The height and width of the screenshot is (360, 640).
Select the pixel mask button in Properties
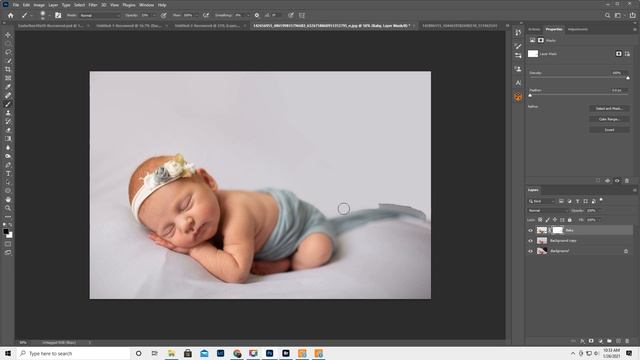tap(618, 53)
